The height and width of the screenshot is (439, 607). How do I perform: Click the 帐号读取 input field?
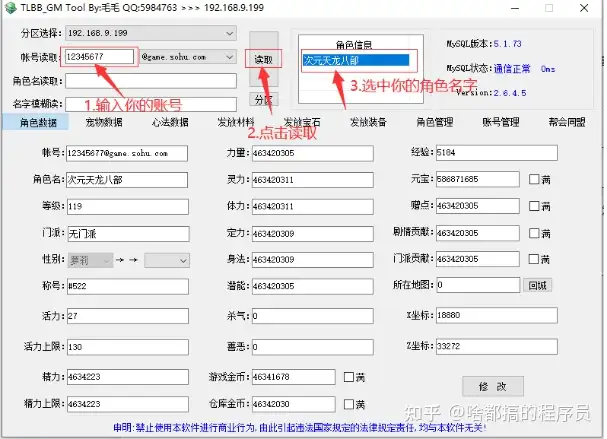(x=99, y=57)
